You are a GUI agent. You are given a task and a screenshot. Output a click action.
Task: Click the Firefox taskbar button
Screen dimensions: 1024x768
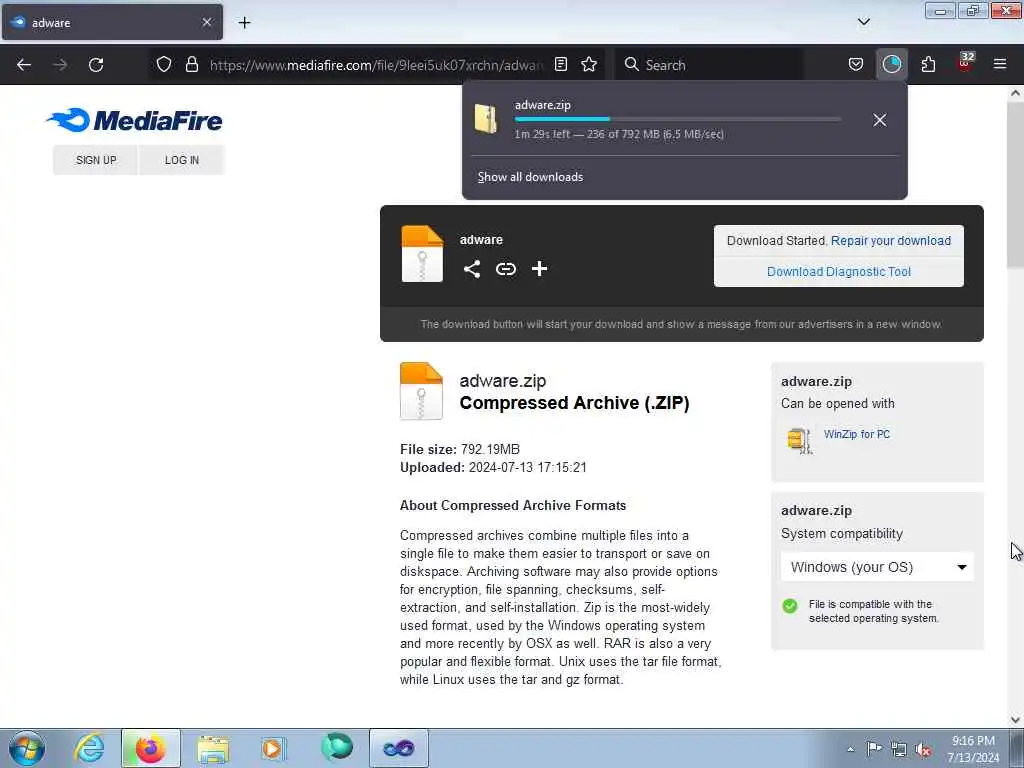click(150, 748)
